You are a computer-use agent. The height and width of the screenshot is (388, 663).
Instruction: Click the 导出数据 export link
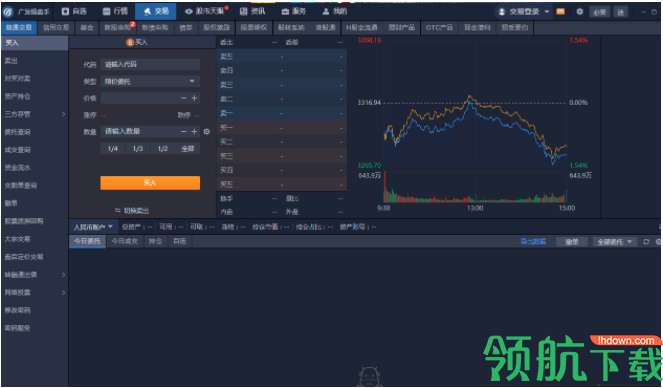tap(533, 242)
